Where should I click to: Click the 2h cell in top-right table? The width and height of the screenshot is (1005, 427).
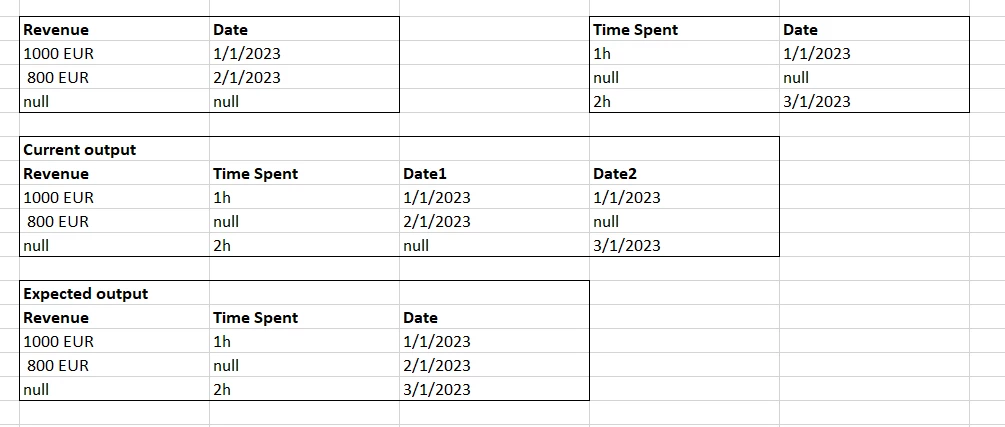click(684, 101)
